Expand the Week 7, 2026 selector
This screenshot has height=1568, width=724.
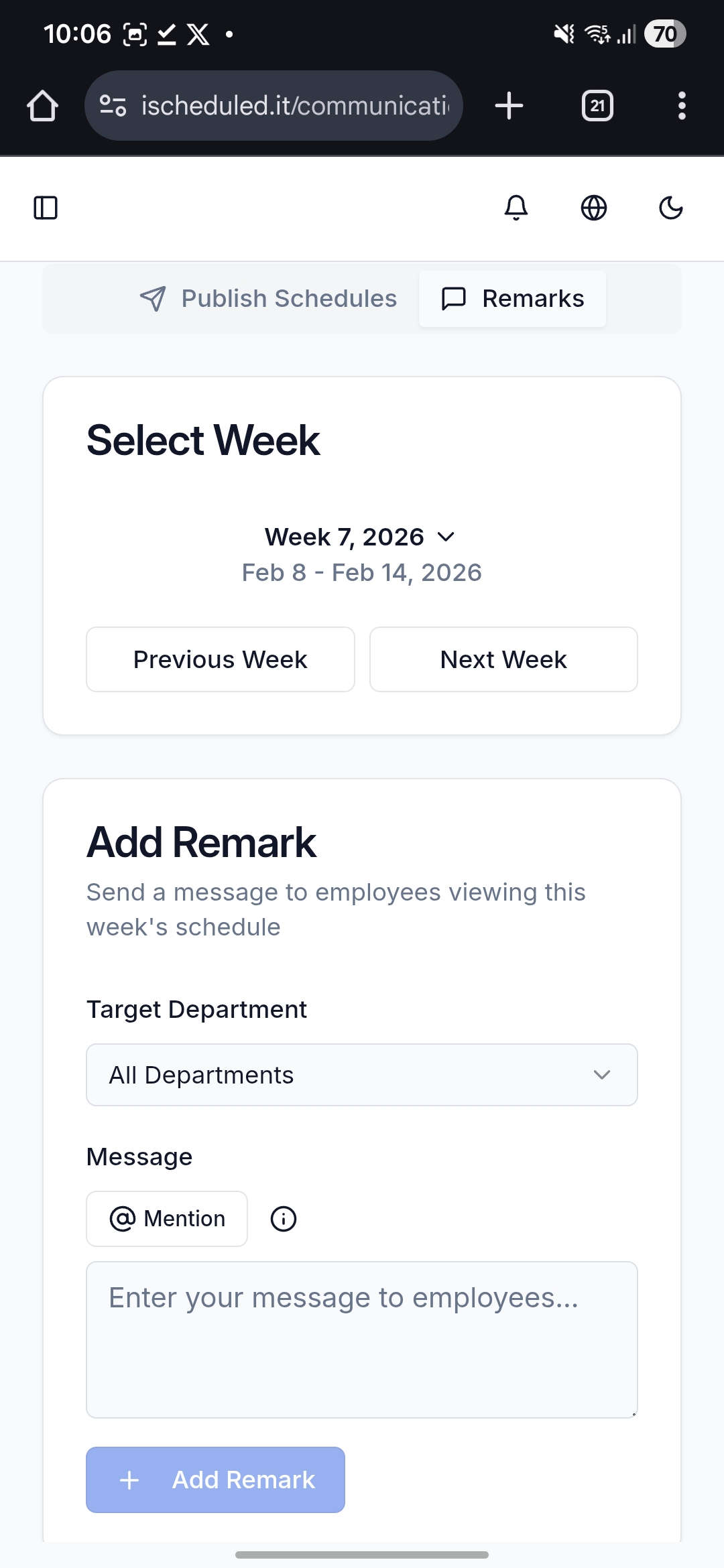tap(361, 537)
